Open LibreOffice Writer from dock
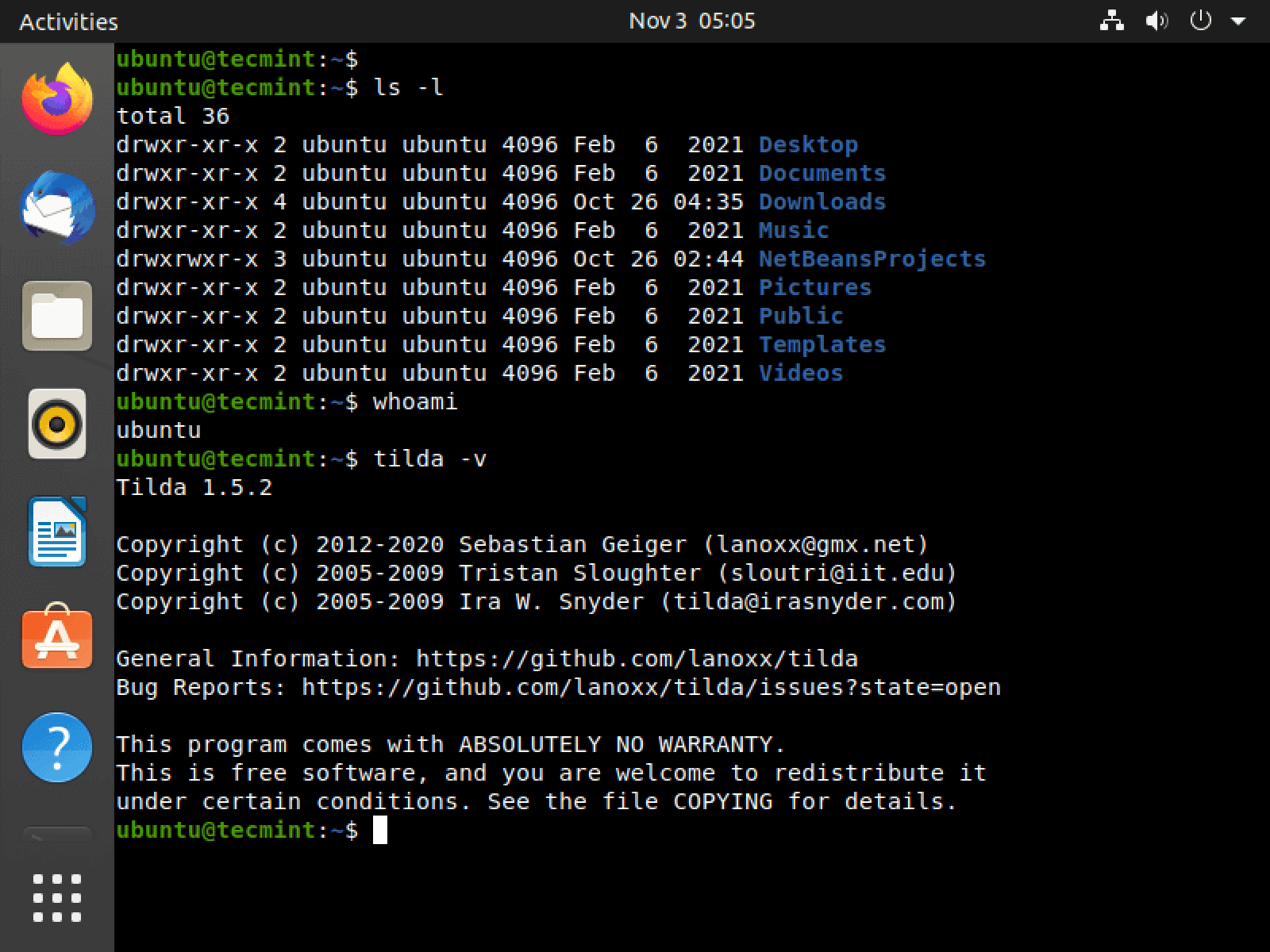This screenshot has height=952, width=1270. [57, 532]
